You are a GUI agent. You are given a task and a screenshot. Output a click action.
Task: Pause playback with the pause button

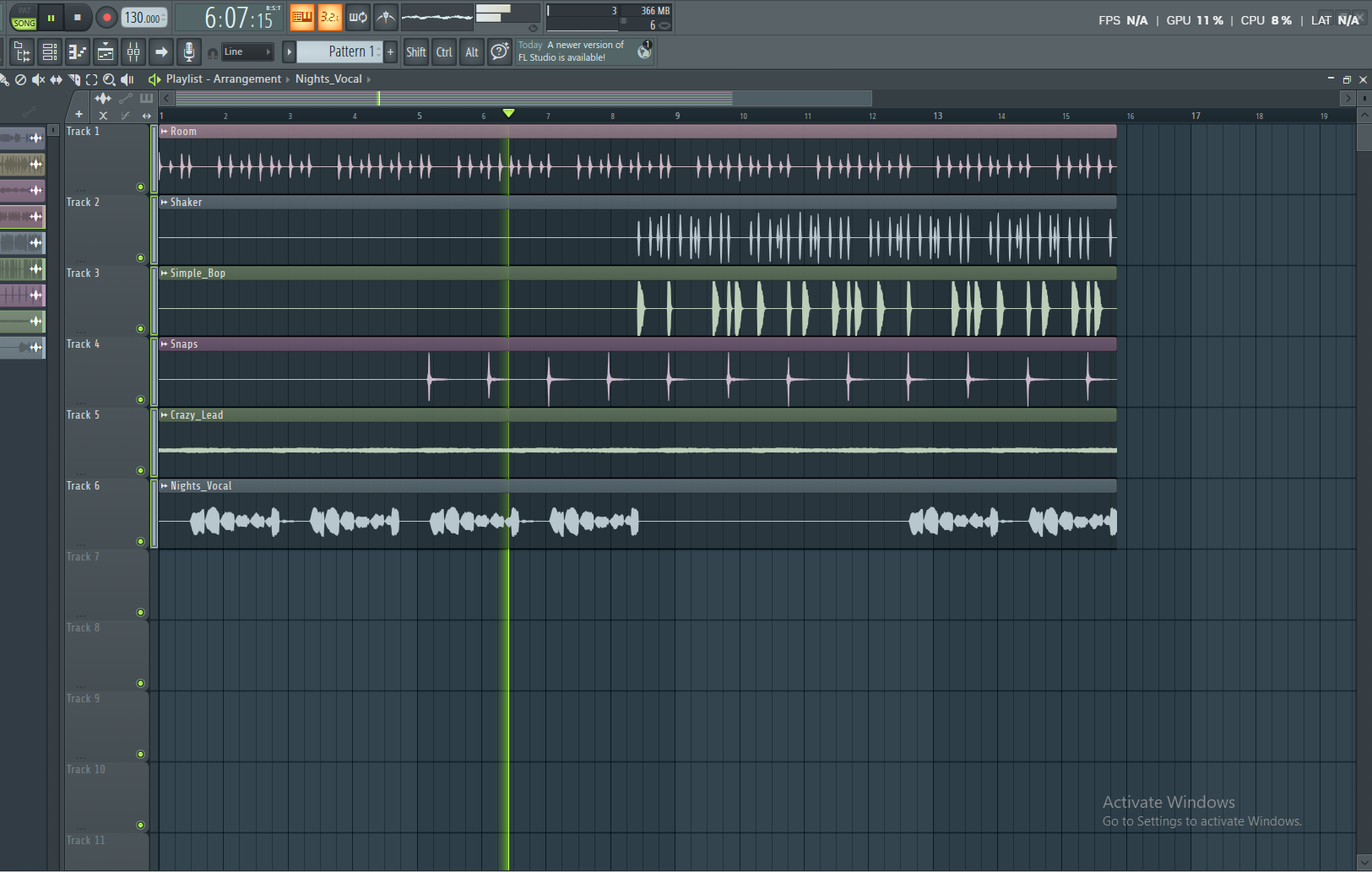pyautogui.click(x=51, y=17)
